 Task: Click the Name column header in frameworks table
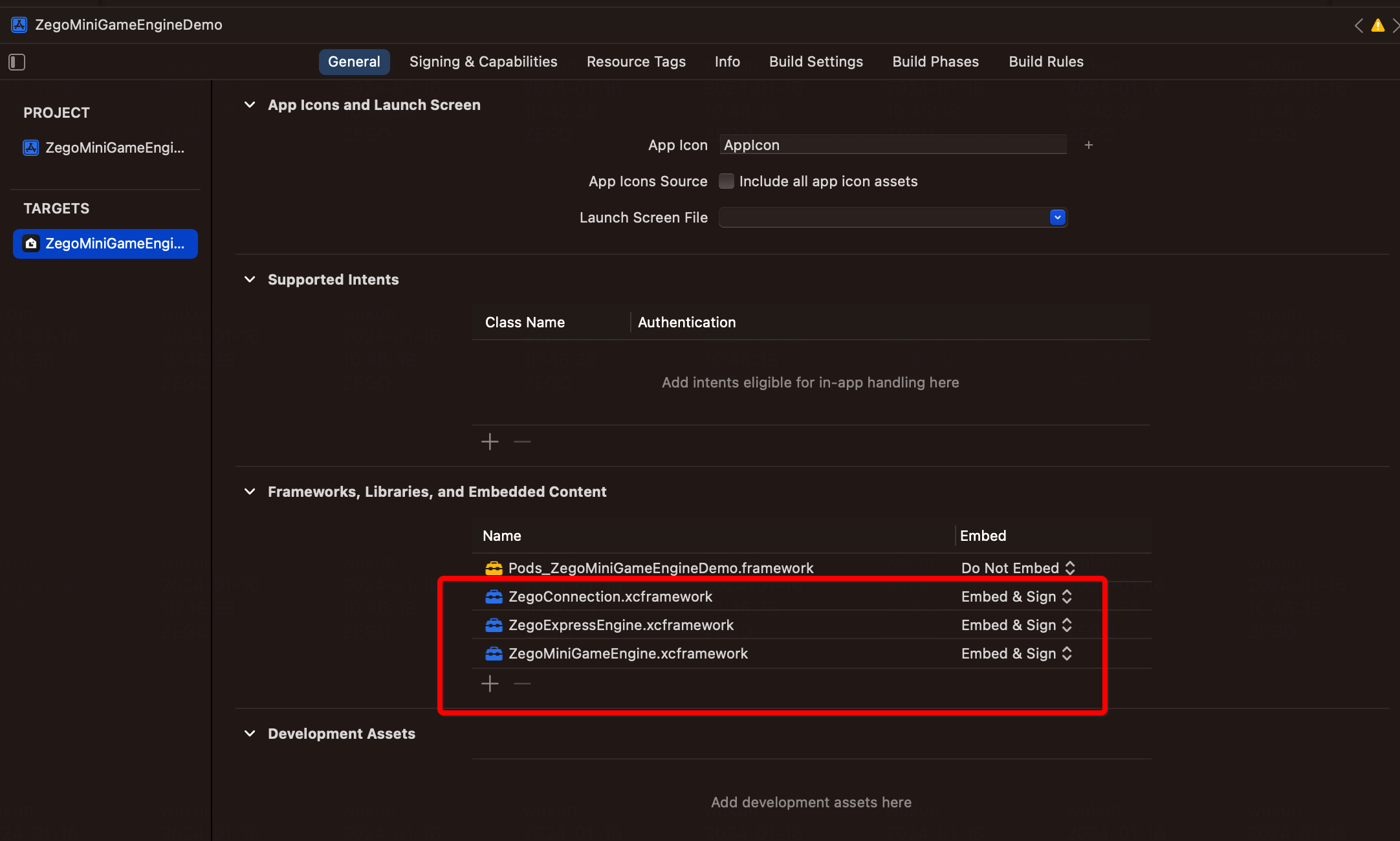pyautogui.click(x=501, y=536)
